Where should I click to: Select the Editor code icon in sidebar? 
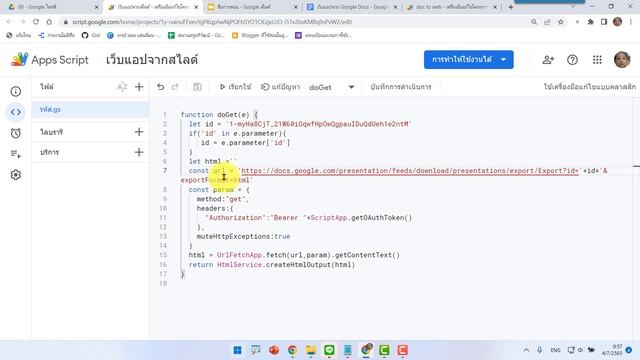coord(16,112)
